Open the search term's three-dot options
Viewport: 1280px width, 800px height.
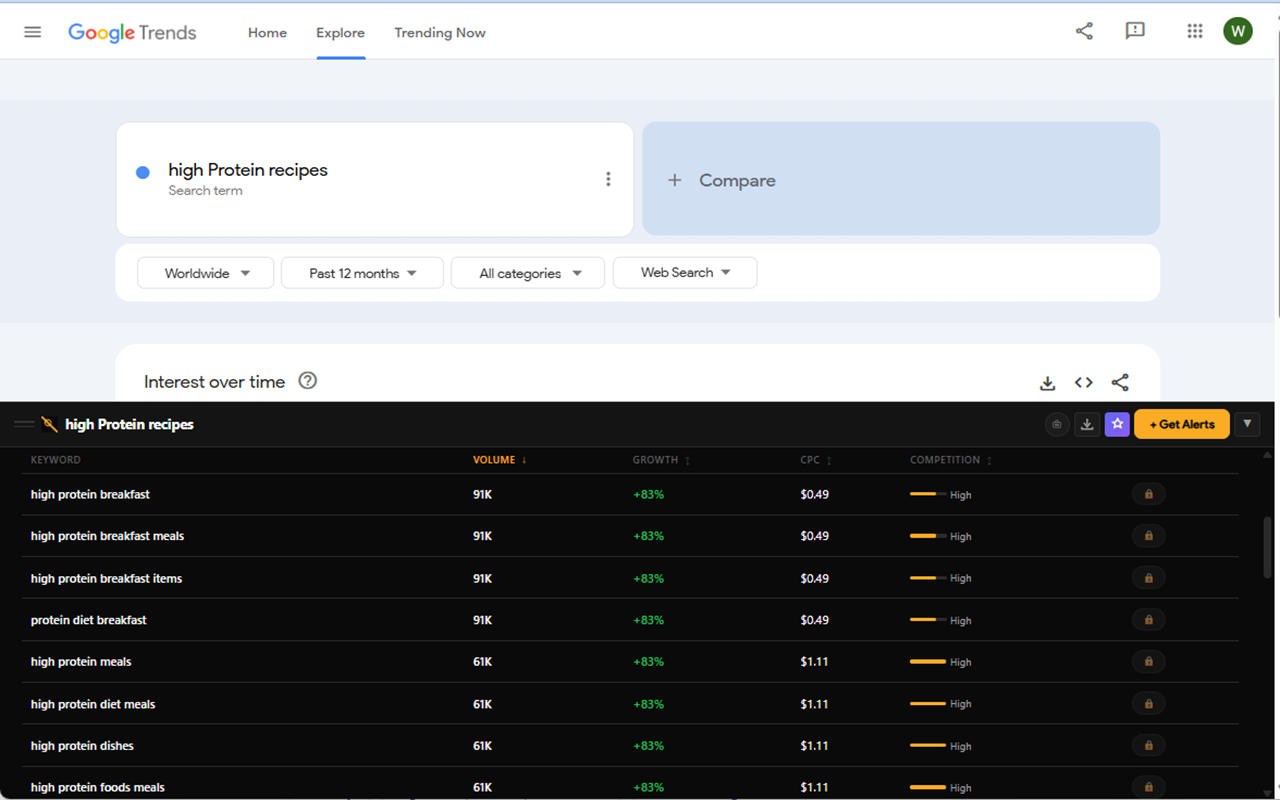608,179
